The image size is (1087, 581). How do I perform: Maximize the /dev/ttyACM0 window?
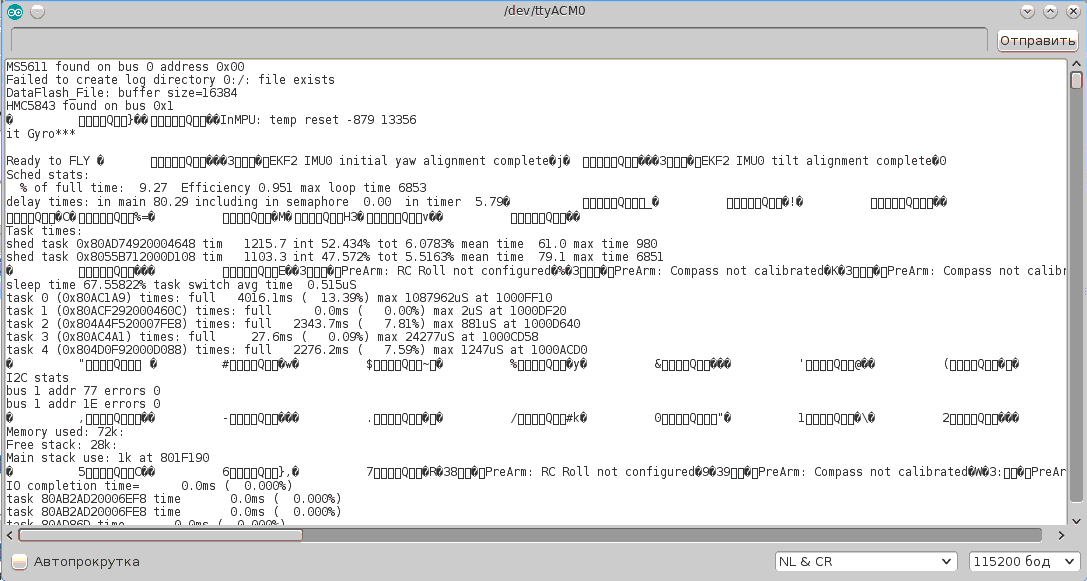tap(1049, 11)
